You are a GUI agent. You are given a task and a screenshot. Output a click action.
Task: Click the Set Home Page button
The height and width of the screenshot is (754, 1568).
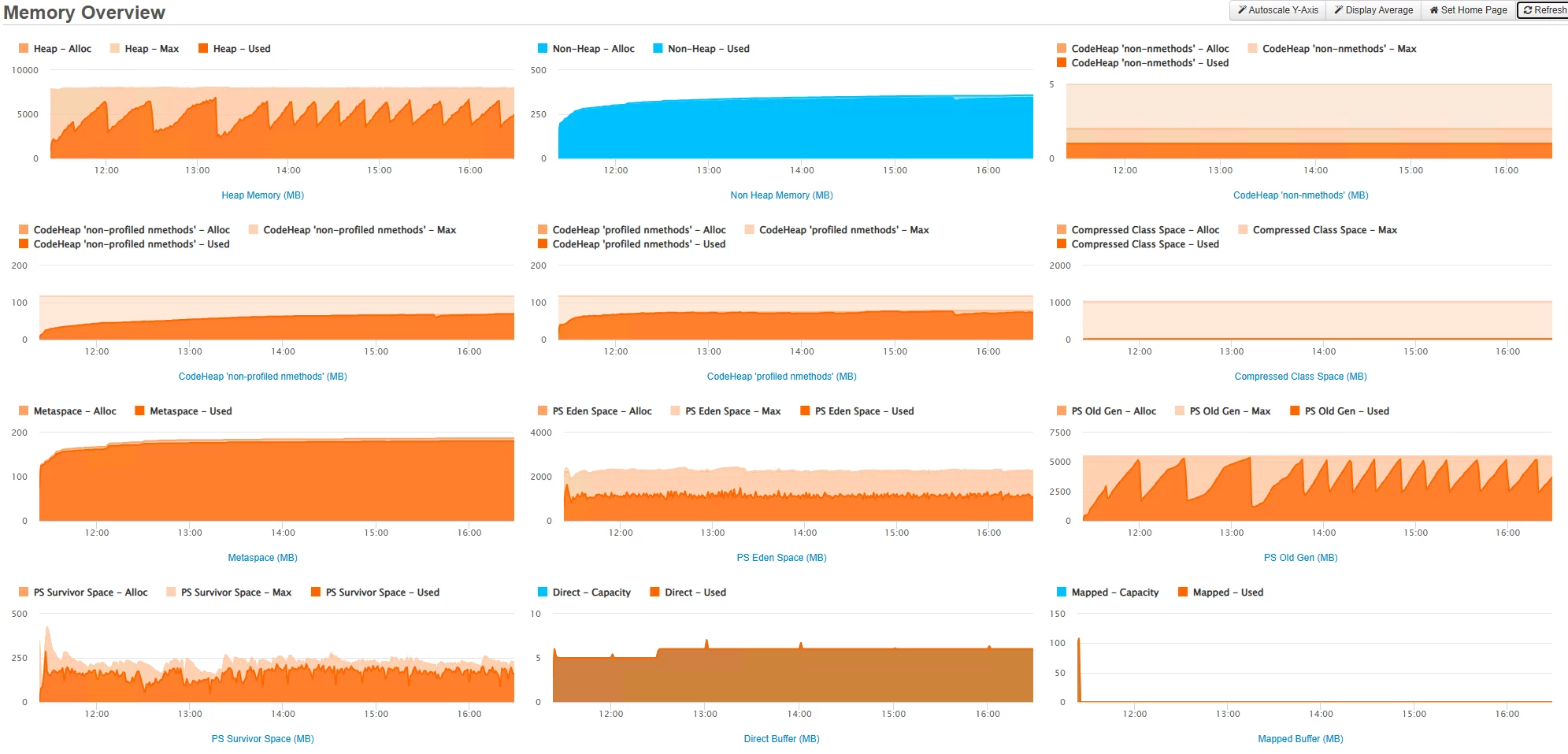tap(1468, 10)
